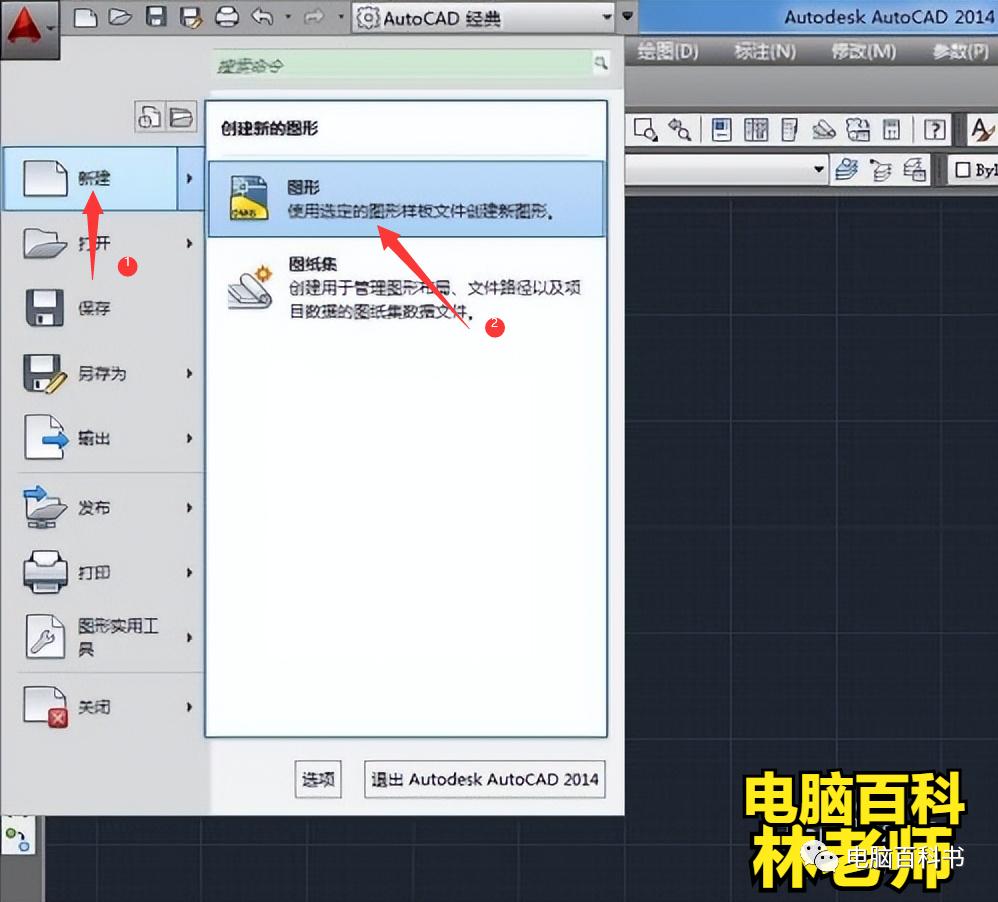Open the Properties palette icon

coord(721,128)
